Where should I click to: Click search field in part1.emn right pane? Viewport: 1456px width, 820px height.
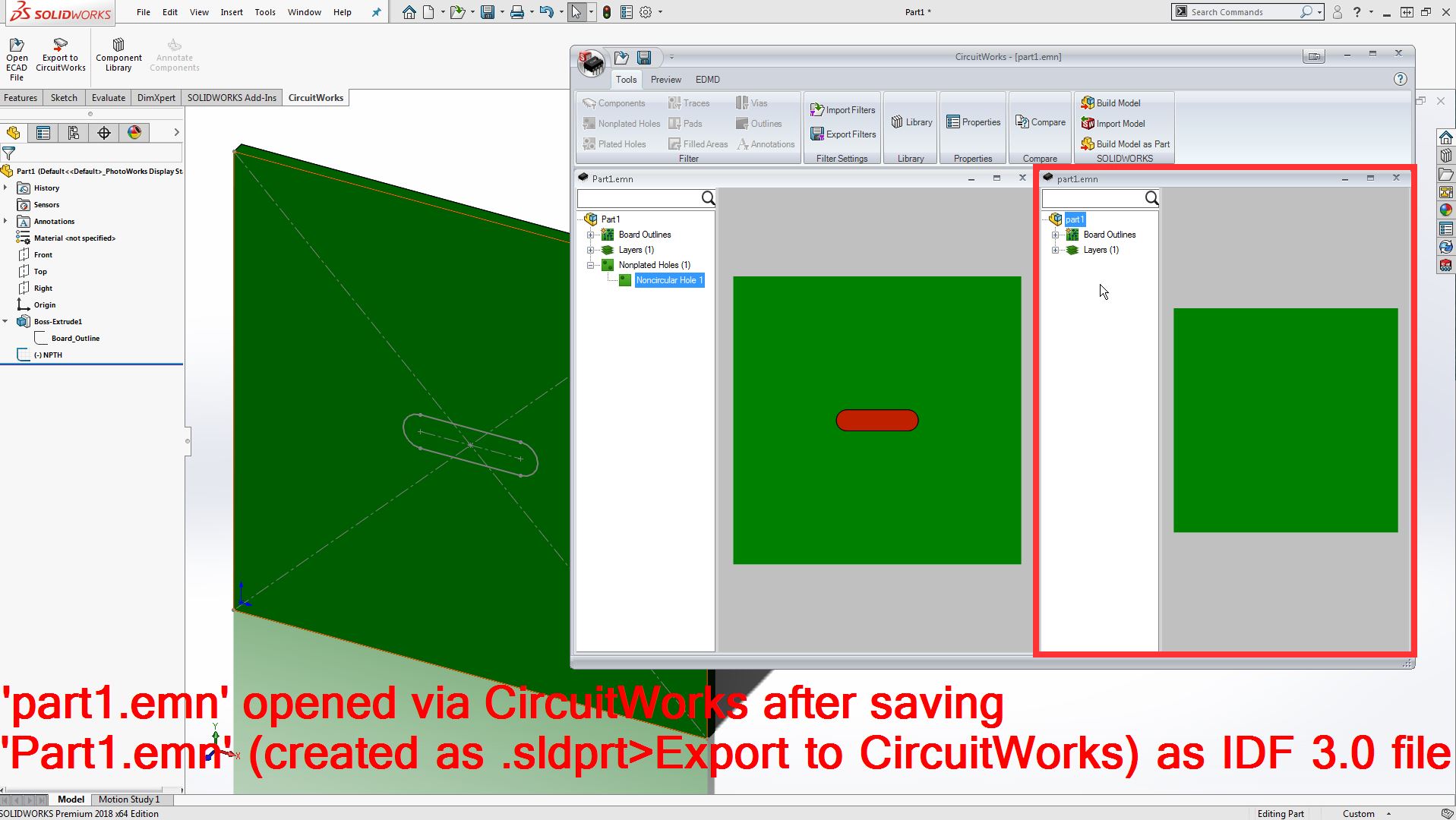click(x=1093, y=198)
